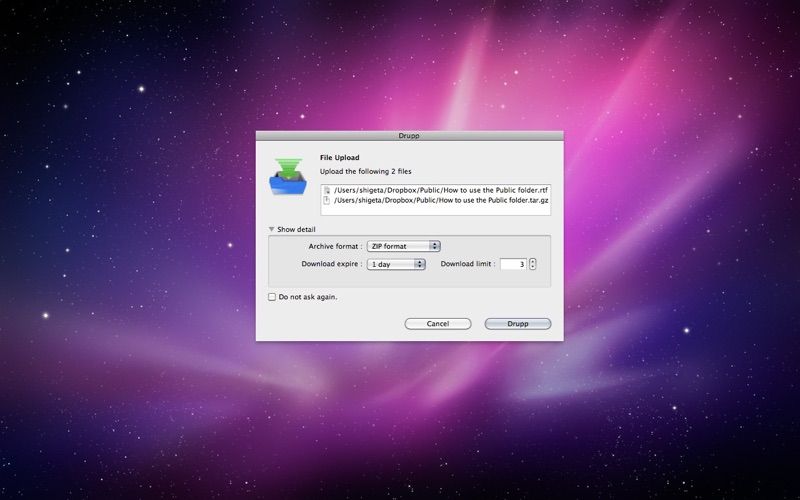Click the rtf file document icon

(x=327, y=190)
